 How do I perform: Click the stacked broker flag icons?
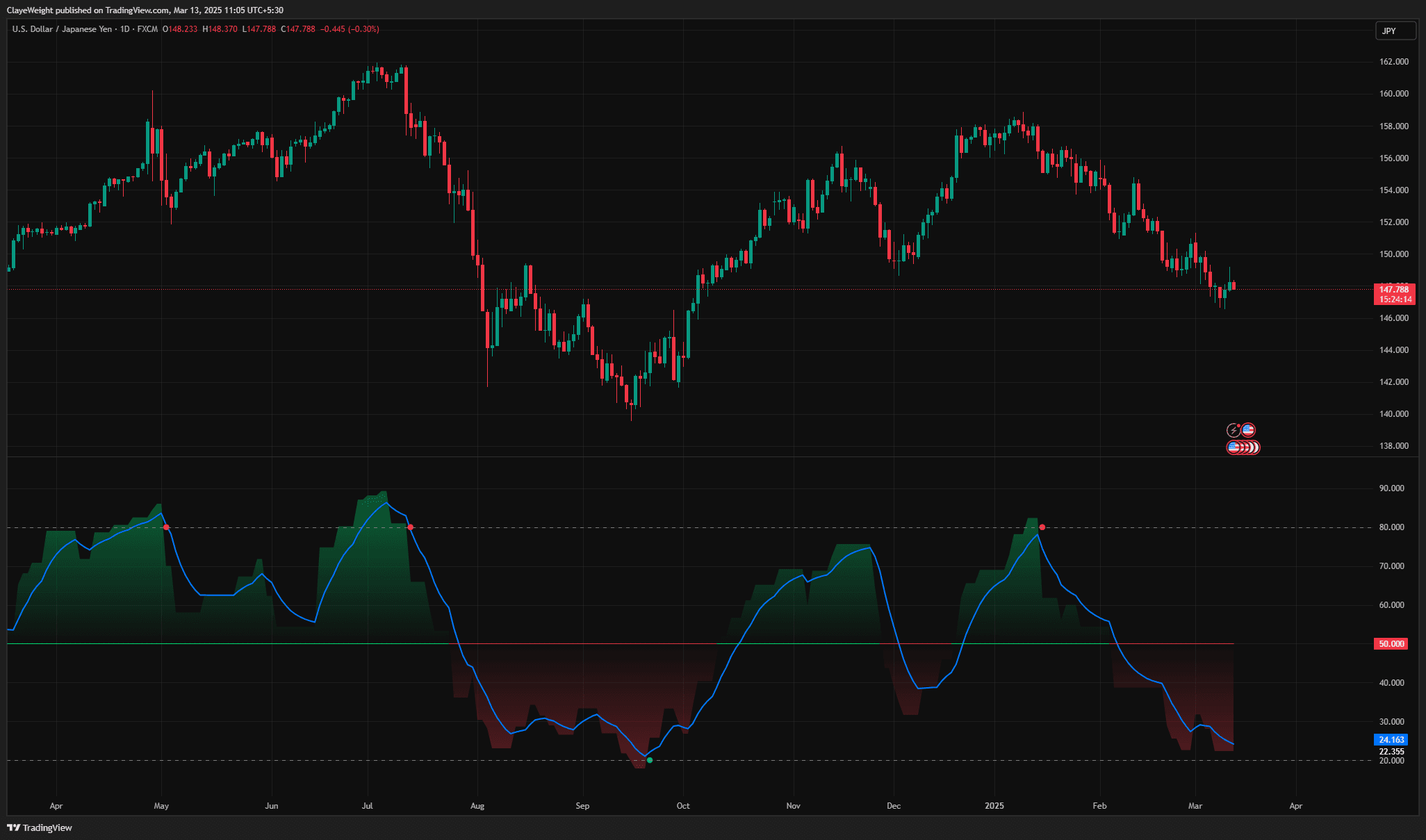click(x=1243, y=448)
